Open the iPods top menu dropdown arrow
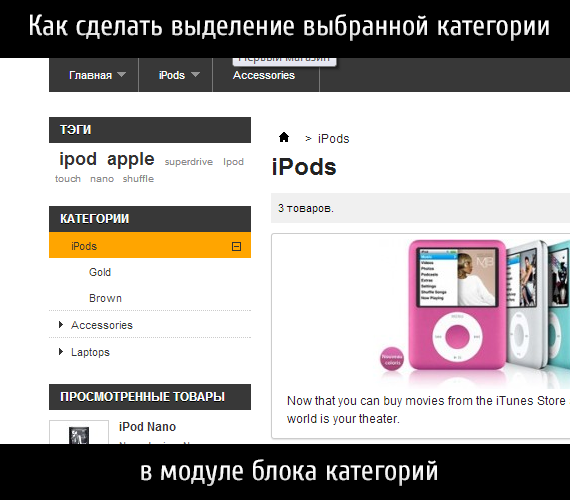Image resolution: width=570 pixels, height=500 pixels. (195, 75)
